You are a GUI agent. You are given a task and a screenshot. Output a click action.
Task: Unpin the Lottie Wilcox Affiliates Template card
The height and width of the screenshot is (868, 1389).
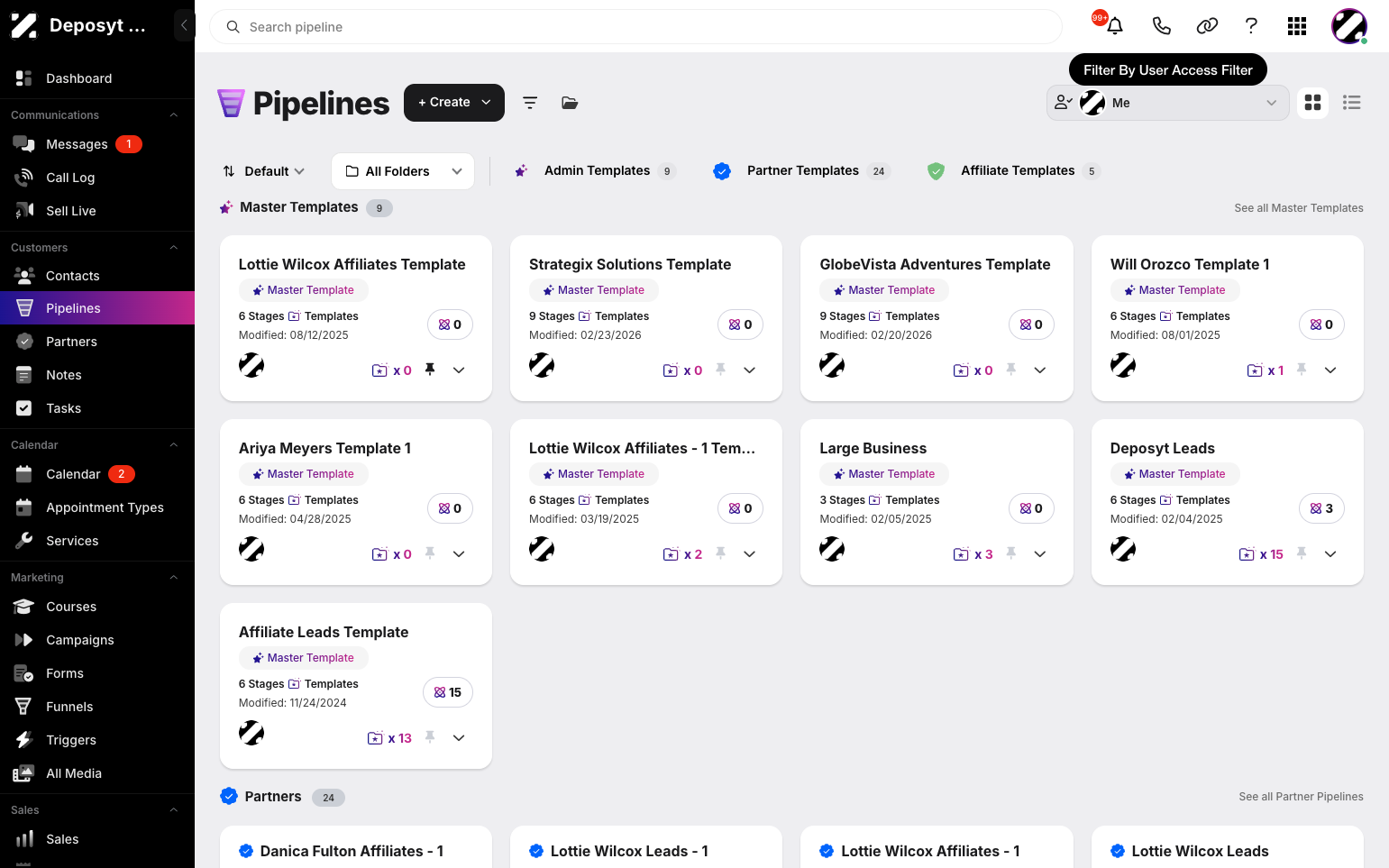coord(430,370)
